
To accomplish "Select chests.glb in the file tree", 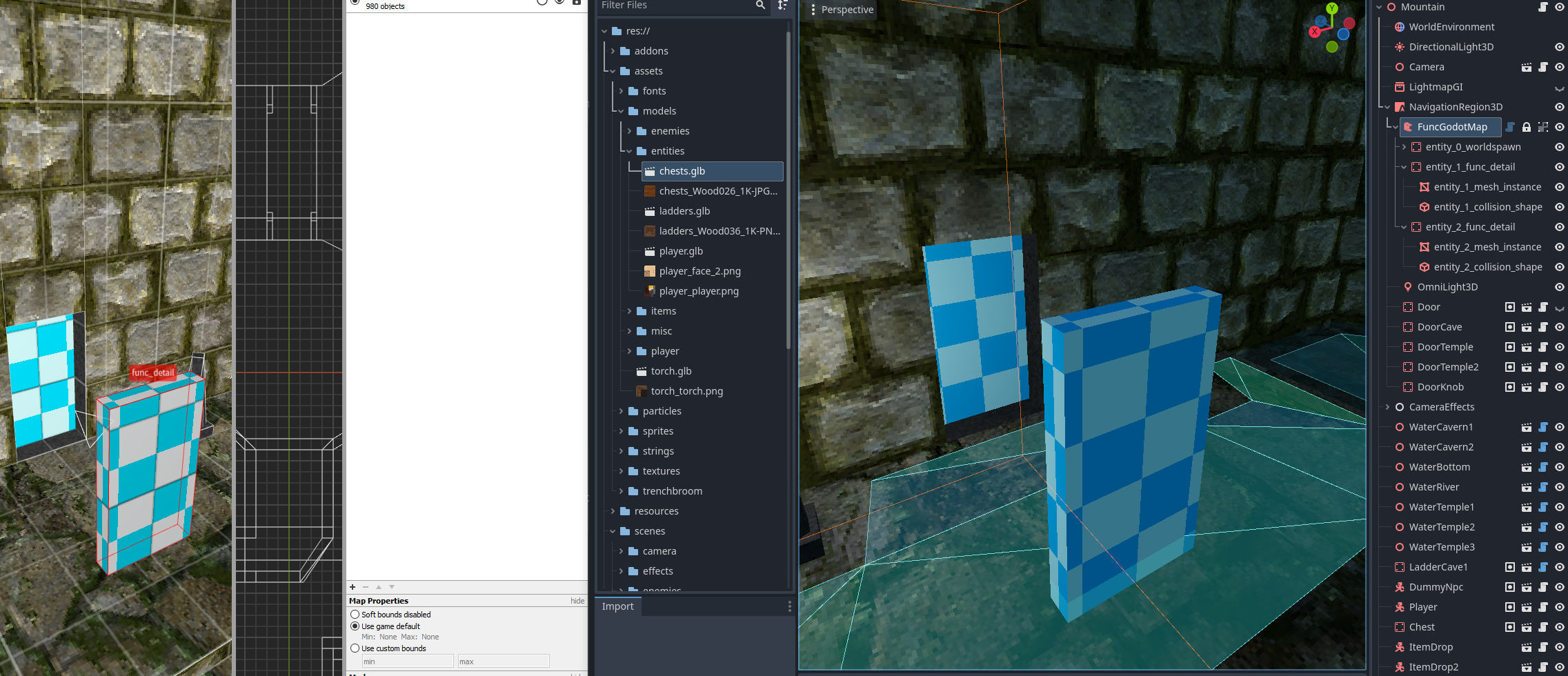I will 712,171.
